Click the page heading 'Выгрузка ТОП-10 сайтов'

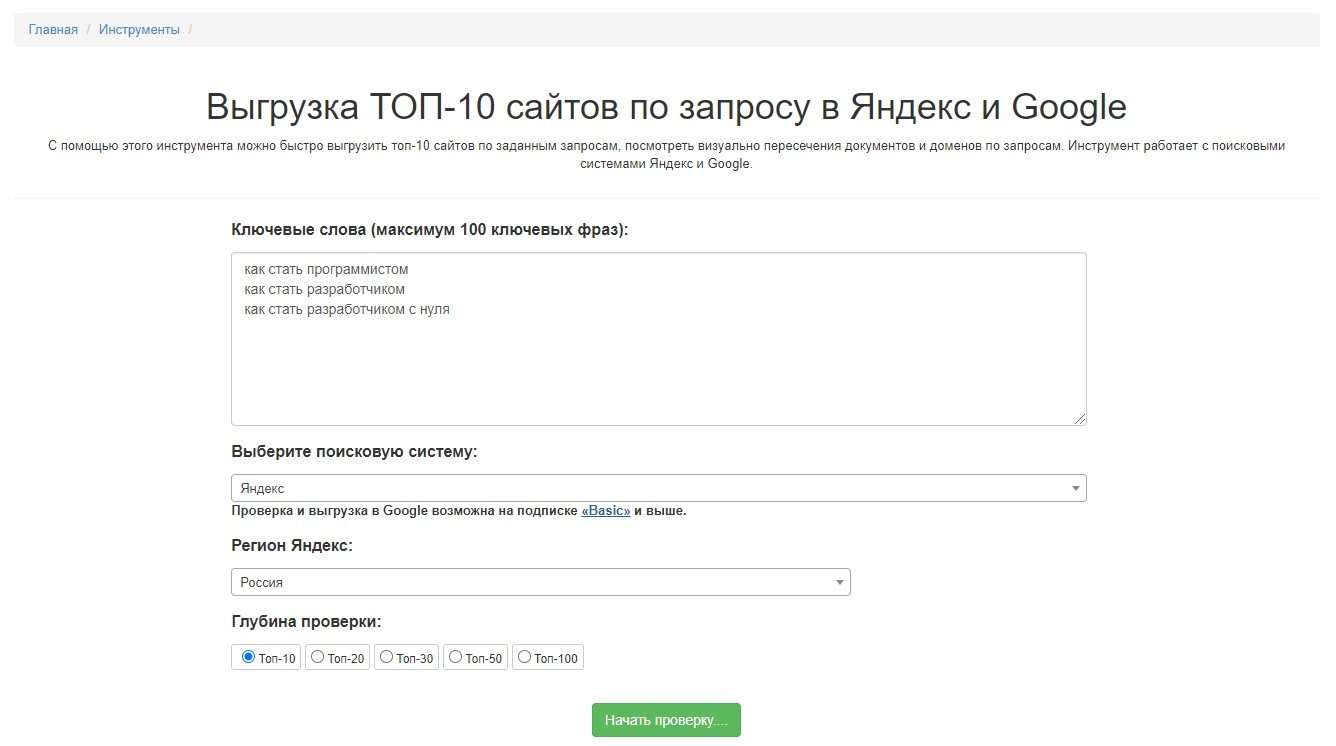pos(666,107)
